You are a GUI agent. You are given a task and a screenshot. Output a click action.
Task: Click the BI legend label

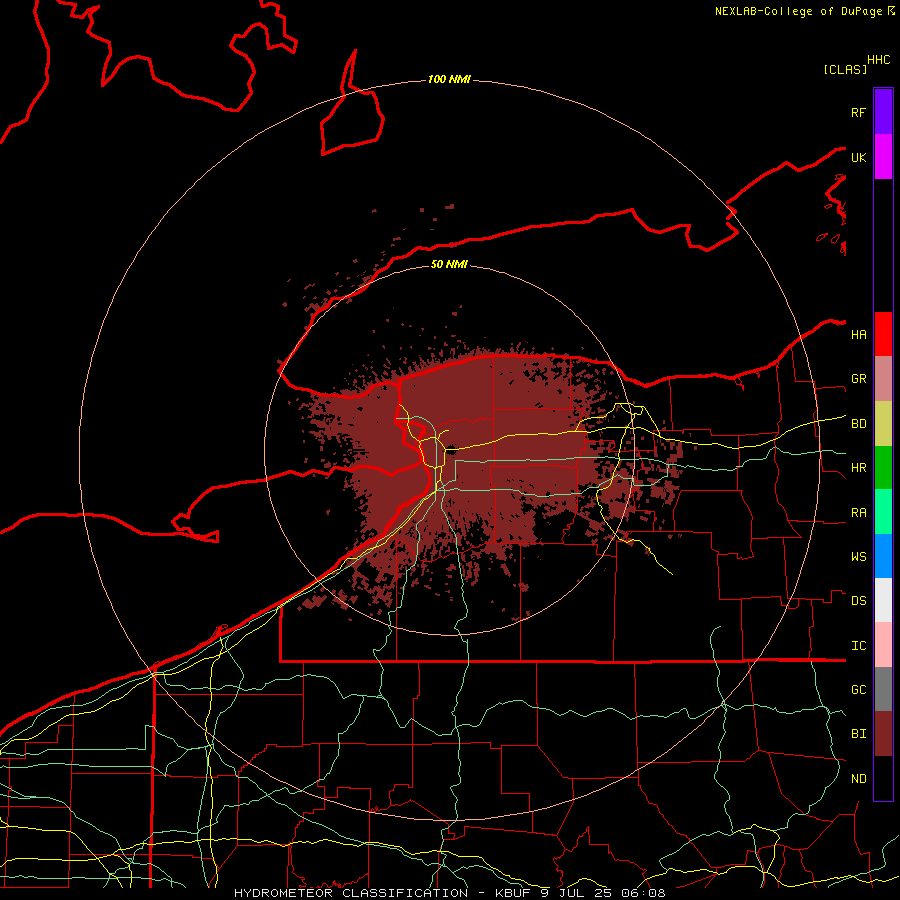[858, 734]
